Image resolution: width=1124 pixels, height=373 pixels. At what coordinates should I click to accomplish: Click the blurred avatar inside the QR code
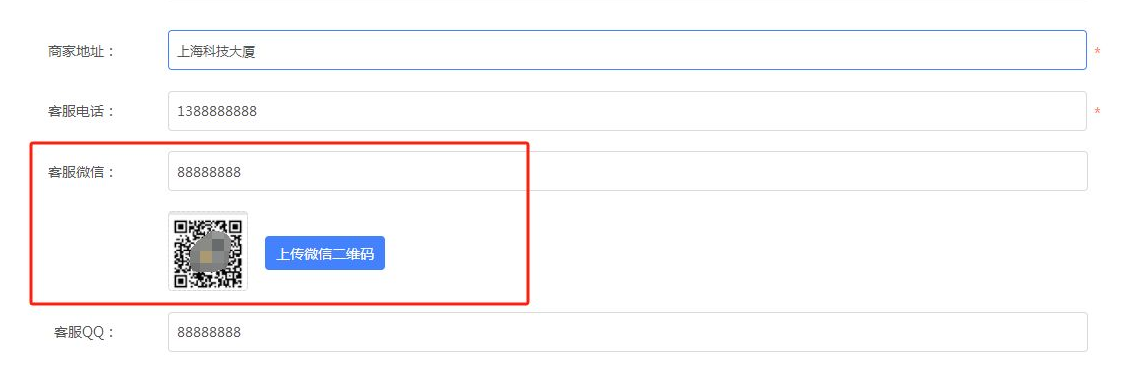pyautogui.click(x=212, y=252)
